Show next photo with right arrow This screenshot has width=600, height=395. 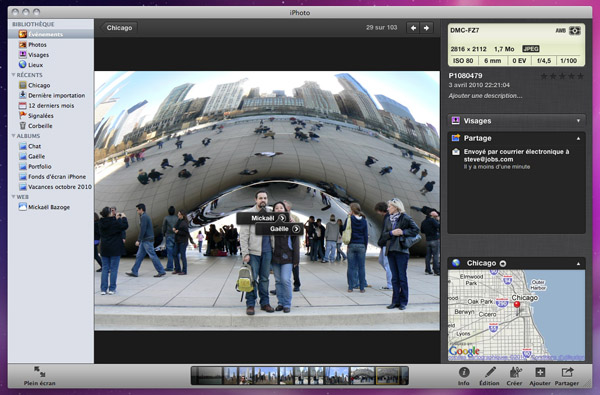(x=426, y=28)
